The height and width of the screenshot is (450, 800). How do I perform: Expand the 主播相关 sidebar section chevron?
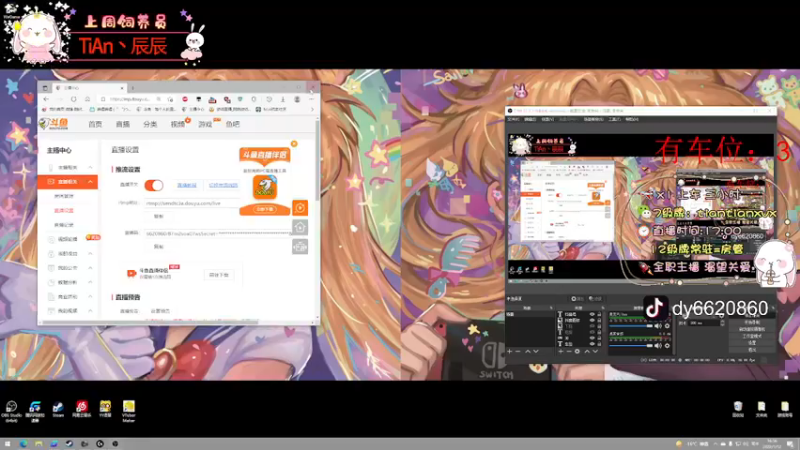90,167
